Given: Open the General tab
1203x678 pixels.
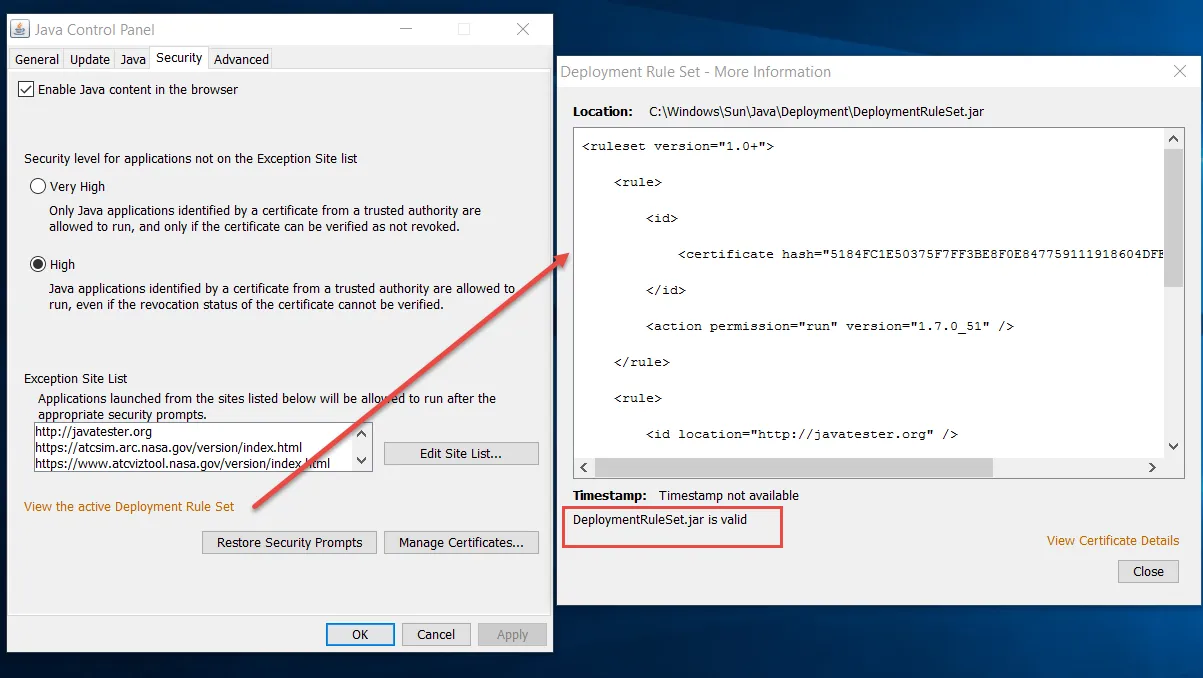Looking at the screenshot, I should point(37,59).
